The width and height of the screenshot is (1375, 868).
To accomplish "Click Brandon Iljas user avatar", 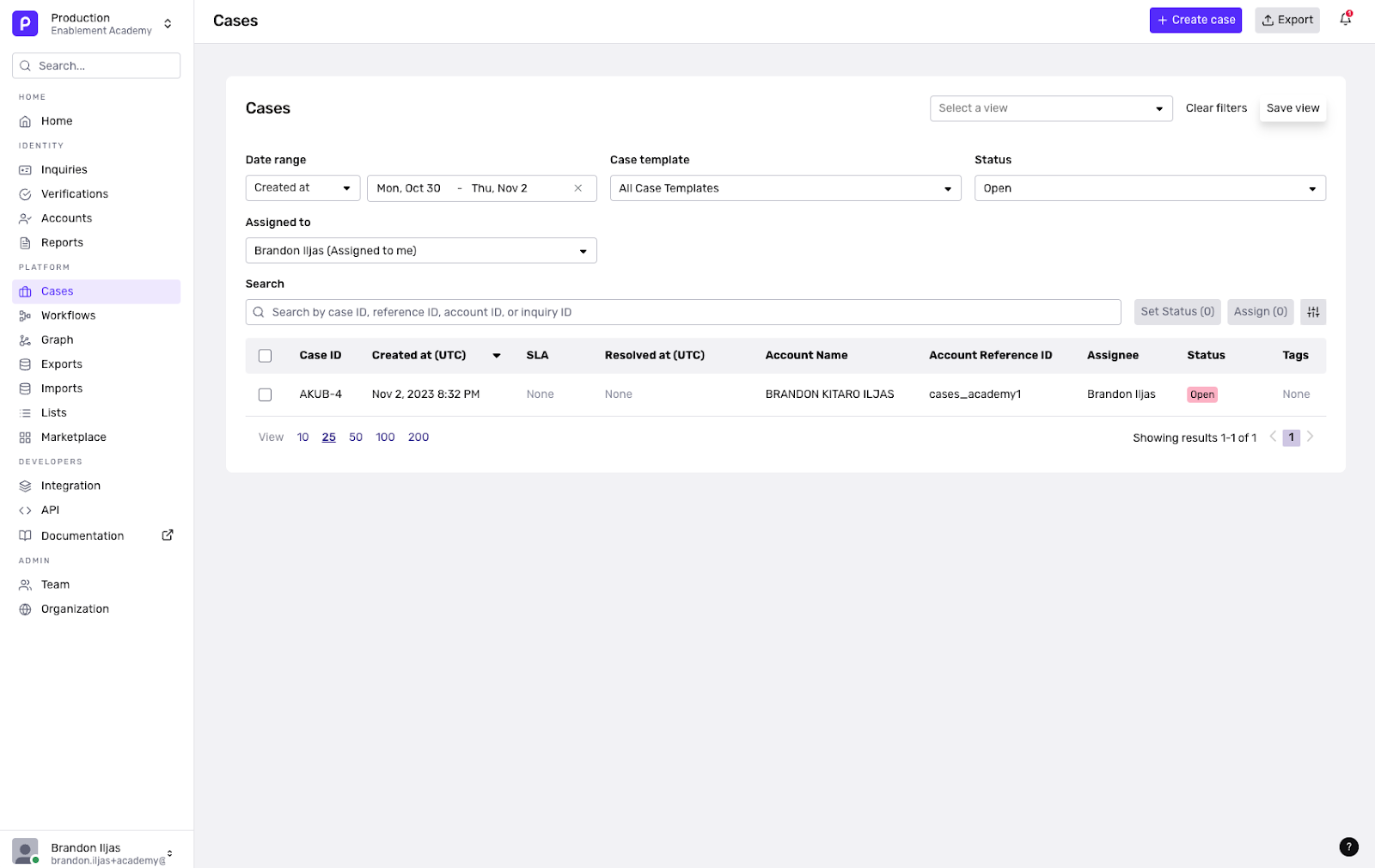I will (25, 851).
